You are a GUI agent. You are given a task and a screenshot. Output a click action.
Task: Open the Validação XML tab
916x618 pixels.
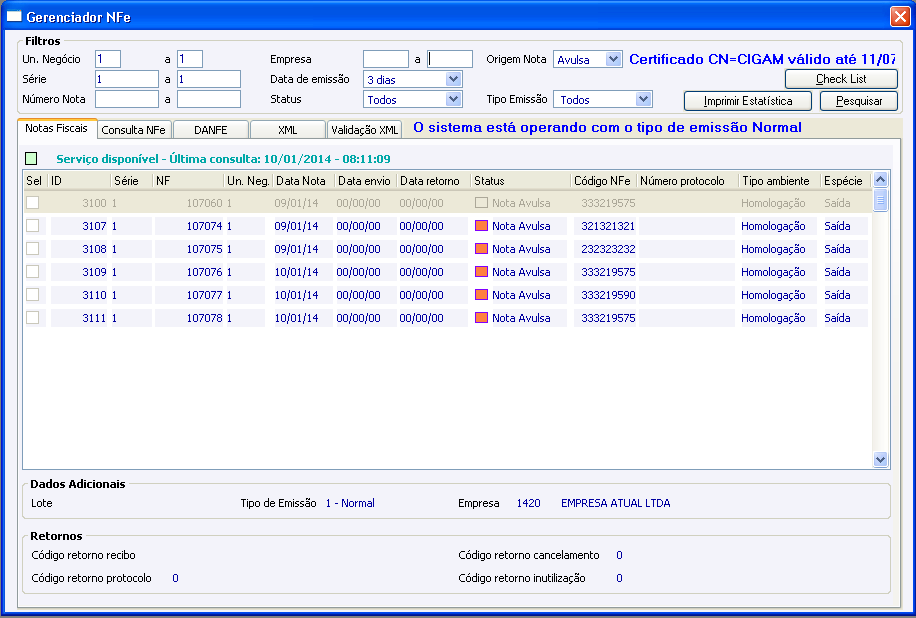pyautogui.click(x=365, y=130)
